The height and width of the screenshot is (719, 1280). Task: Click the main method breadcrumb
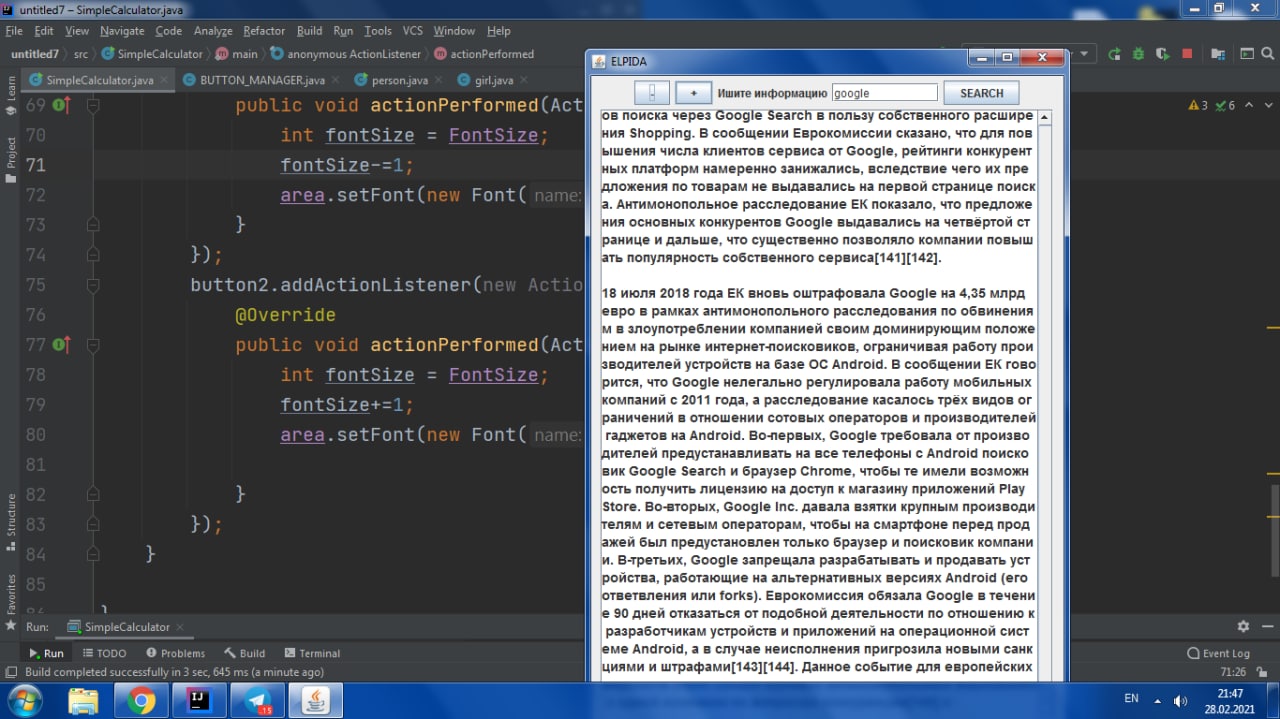tap(237, 54)
